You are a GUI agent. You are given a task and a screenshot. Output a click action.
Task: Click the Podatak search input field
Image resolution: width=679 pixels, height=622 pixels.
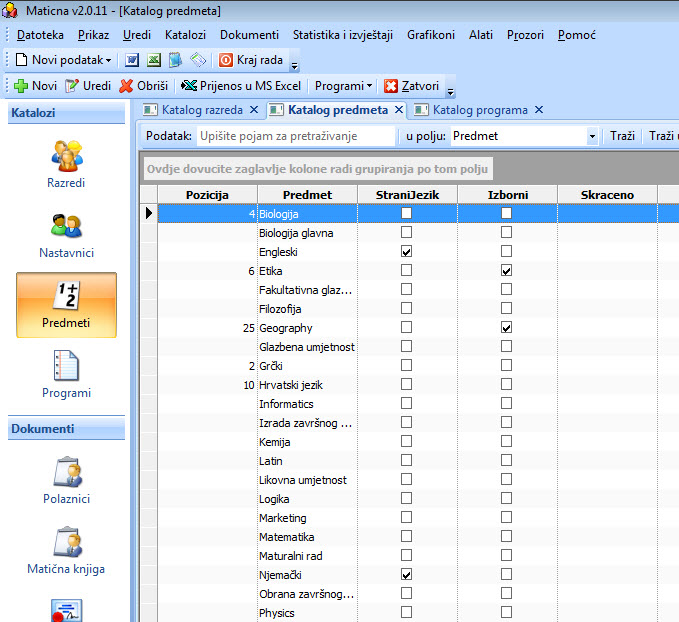[296, 136]
